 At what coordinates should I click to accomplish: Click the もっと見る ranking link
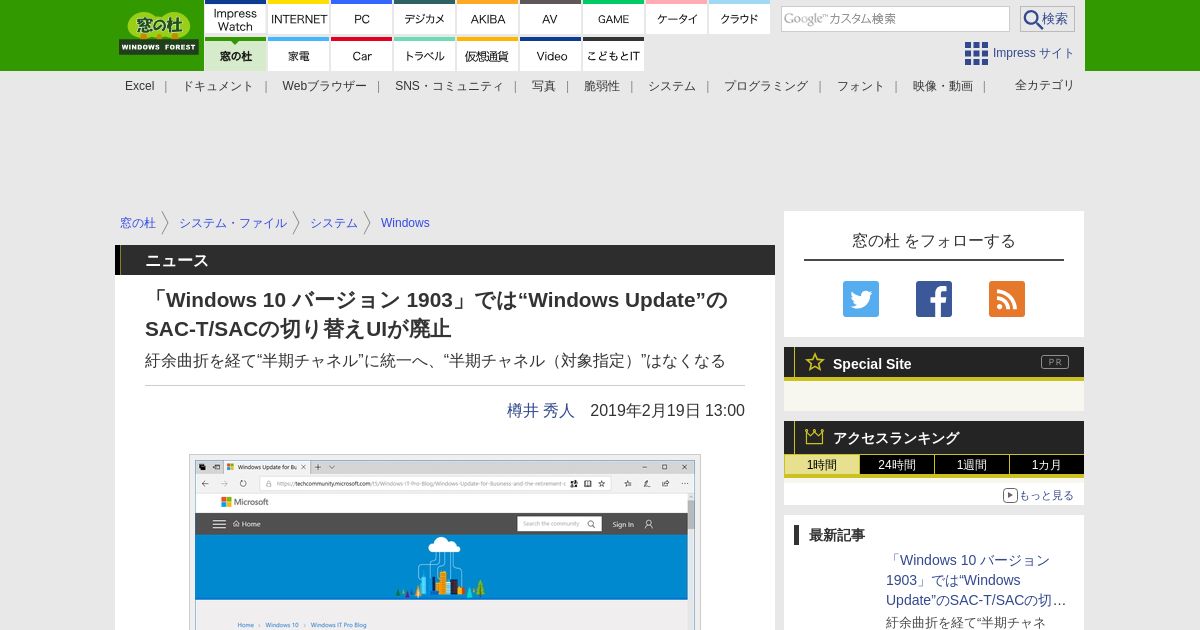click(x=1039, y=495)
